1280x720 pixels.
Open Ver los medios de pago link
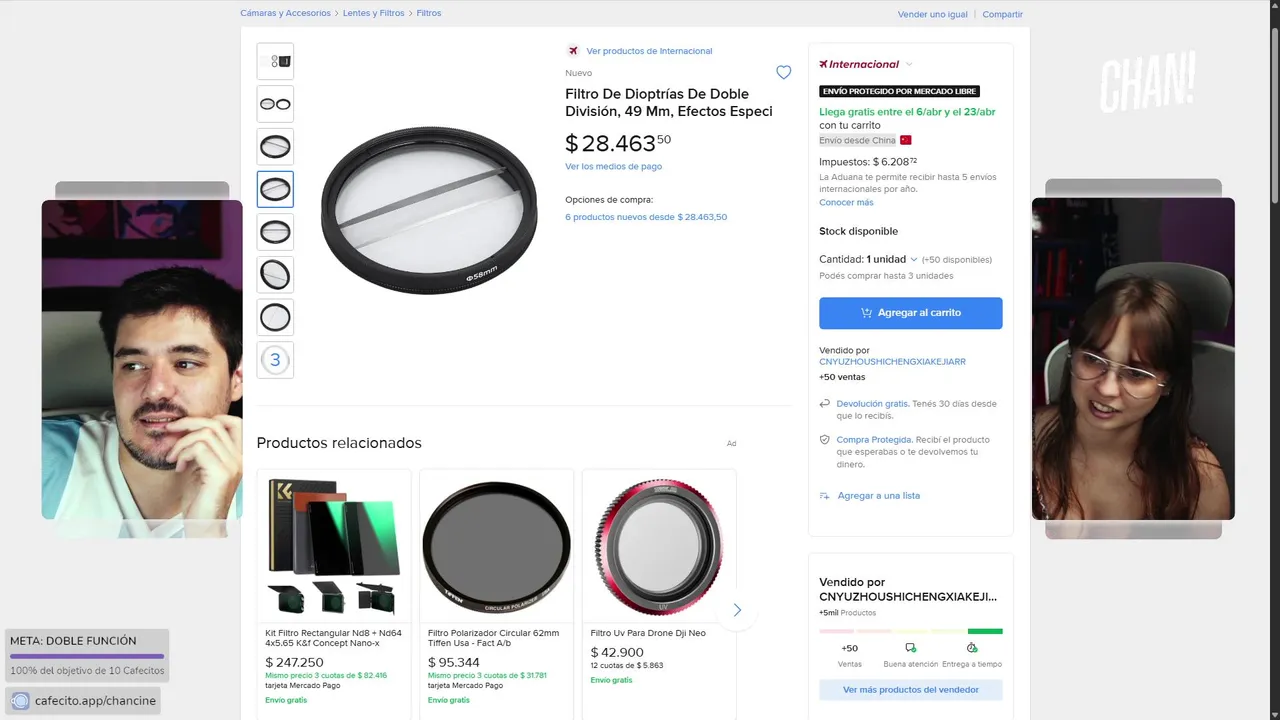(613, 166)
